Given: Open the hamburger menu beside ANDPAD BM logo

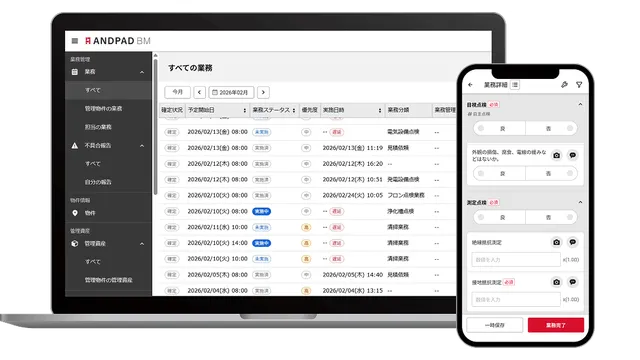Looking at the screenshot, I should pyautogui.click(x=75, y=41).
